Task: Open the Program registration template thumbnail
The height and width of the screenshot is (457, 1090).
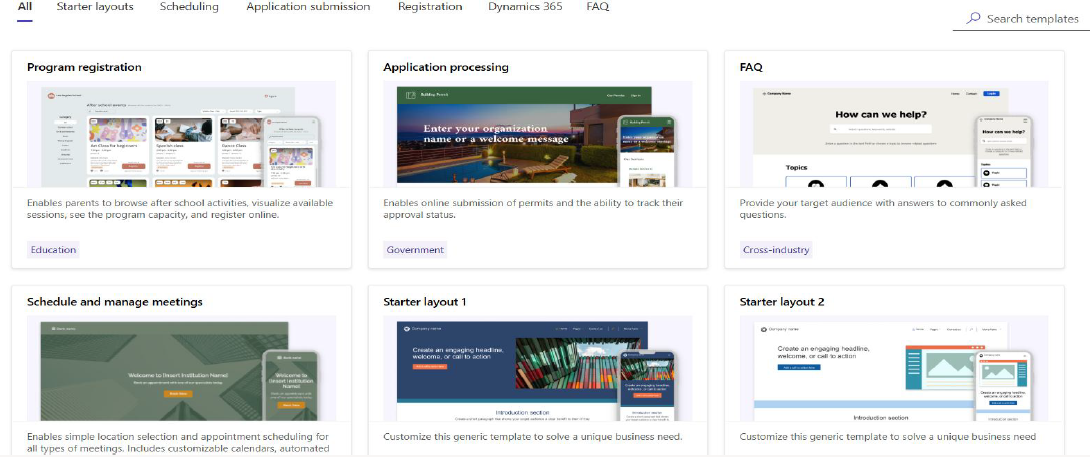Action: click(x=181, y=134)
